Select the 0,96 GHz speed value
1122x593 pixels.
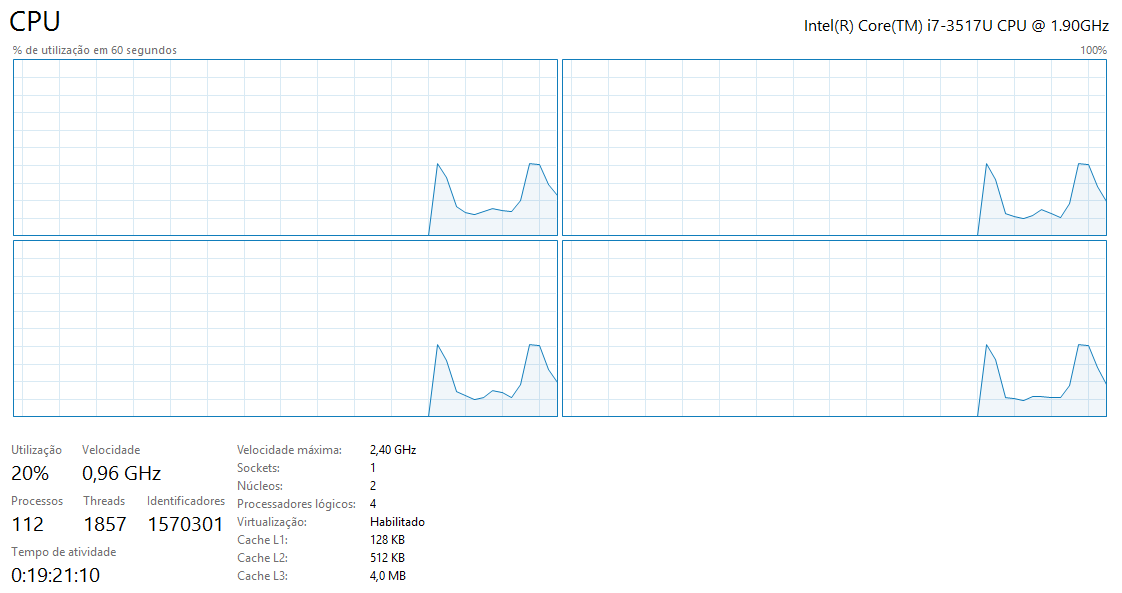(x=122, y=473)
